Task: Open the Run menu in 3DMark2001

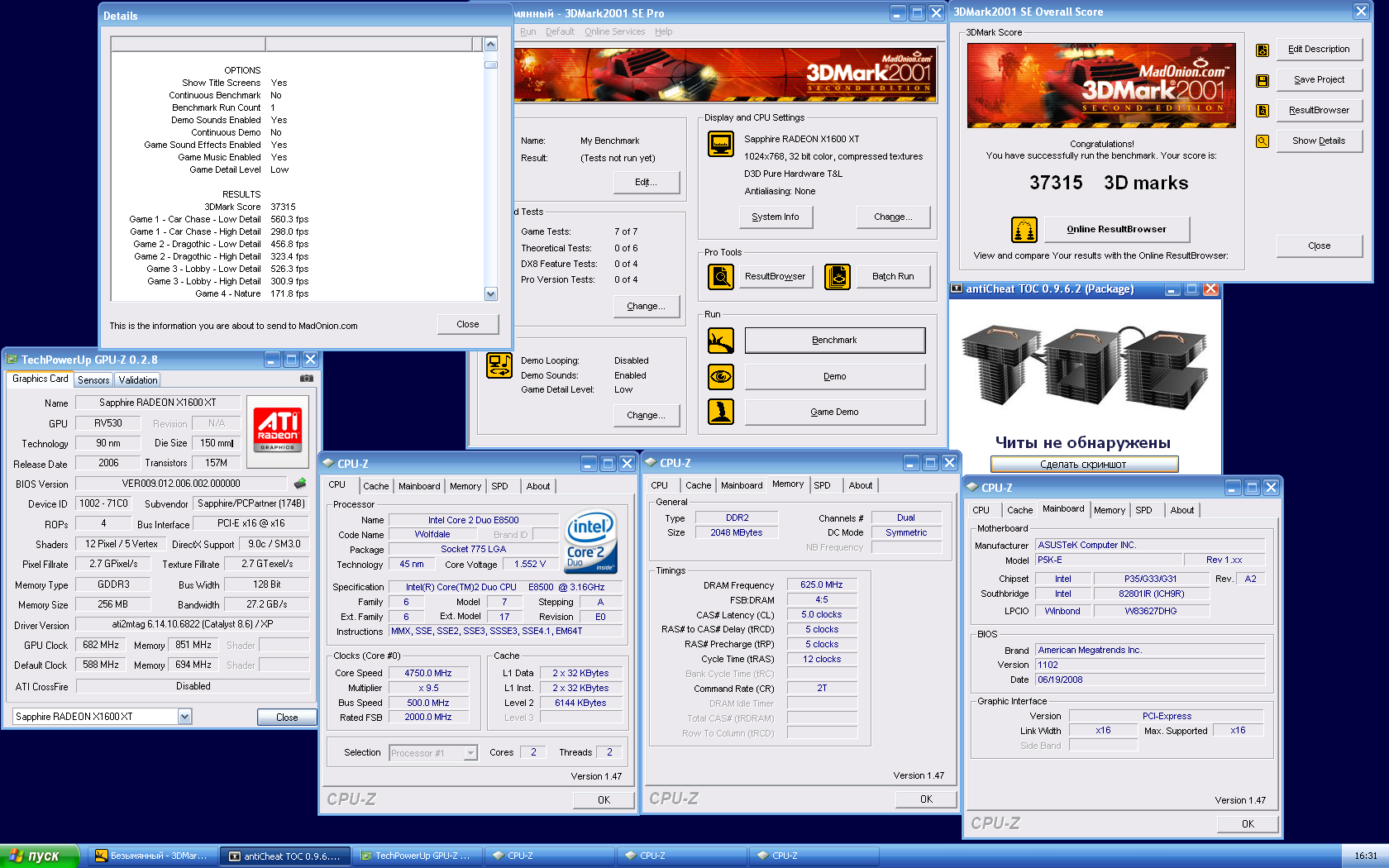Action: [x=528, y=31]
